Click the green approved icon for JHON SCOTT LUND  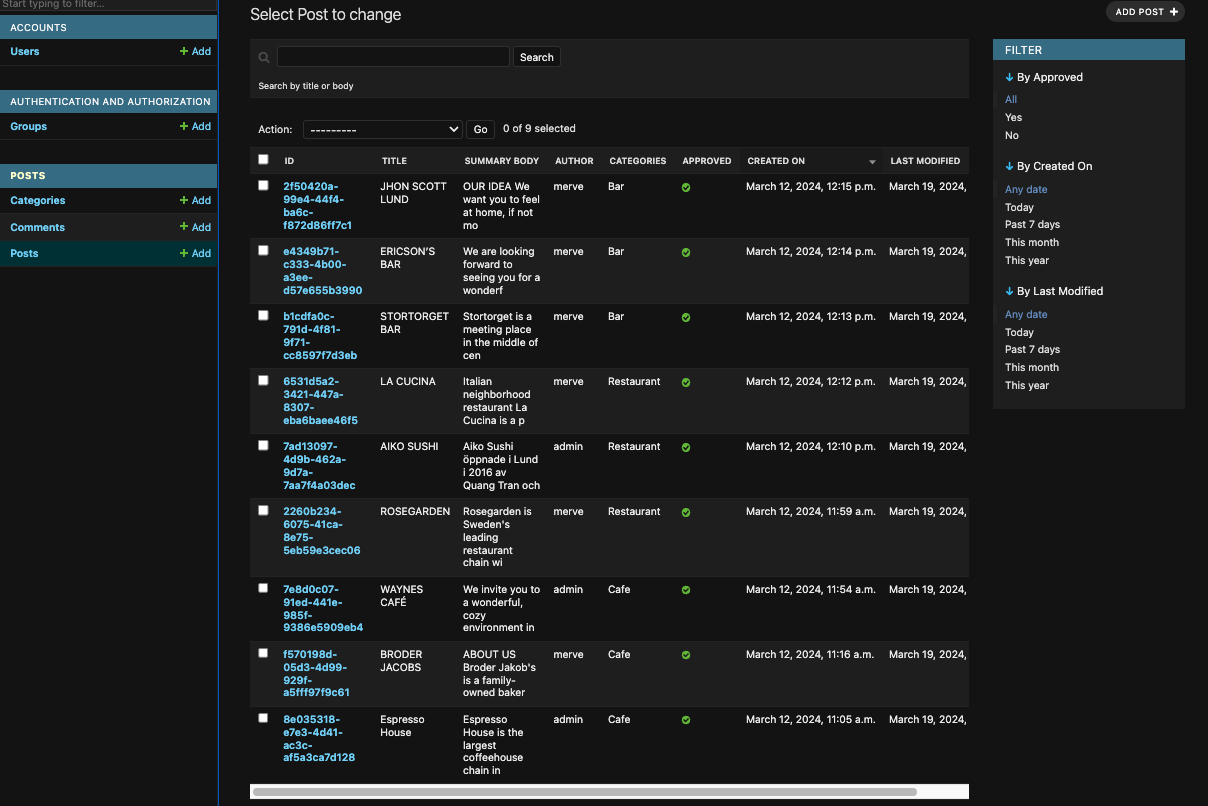pyautogui.click(x=686, y=187)
